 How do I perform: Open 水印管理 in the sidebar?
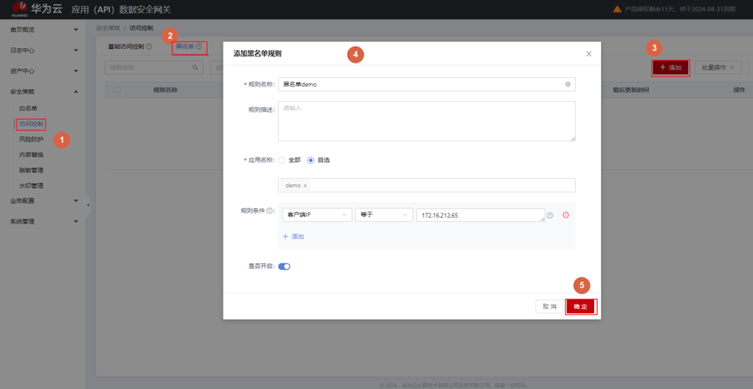(31, 185)
